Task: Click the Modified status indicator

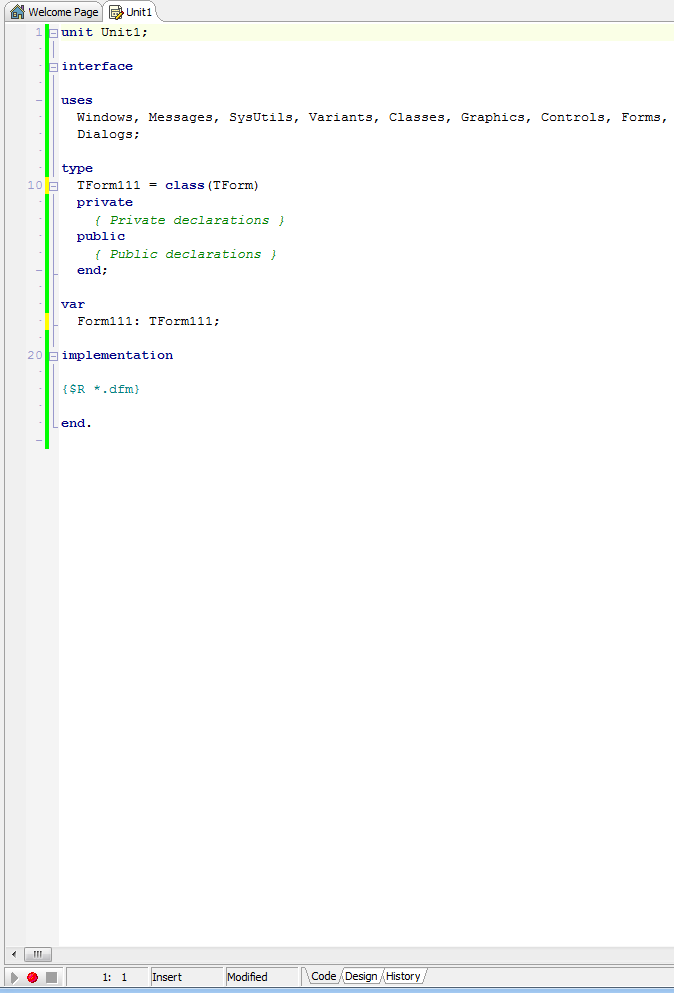Action: pyautogui.click(x=261, y=977)
